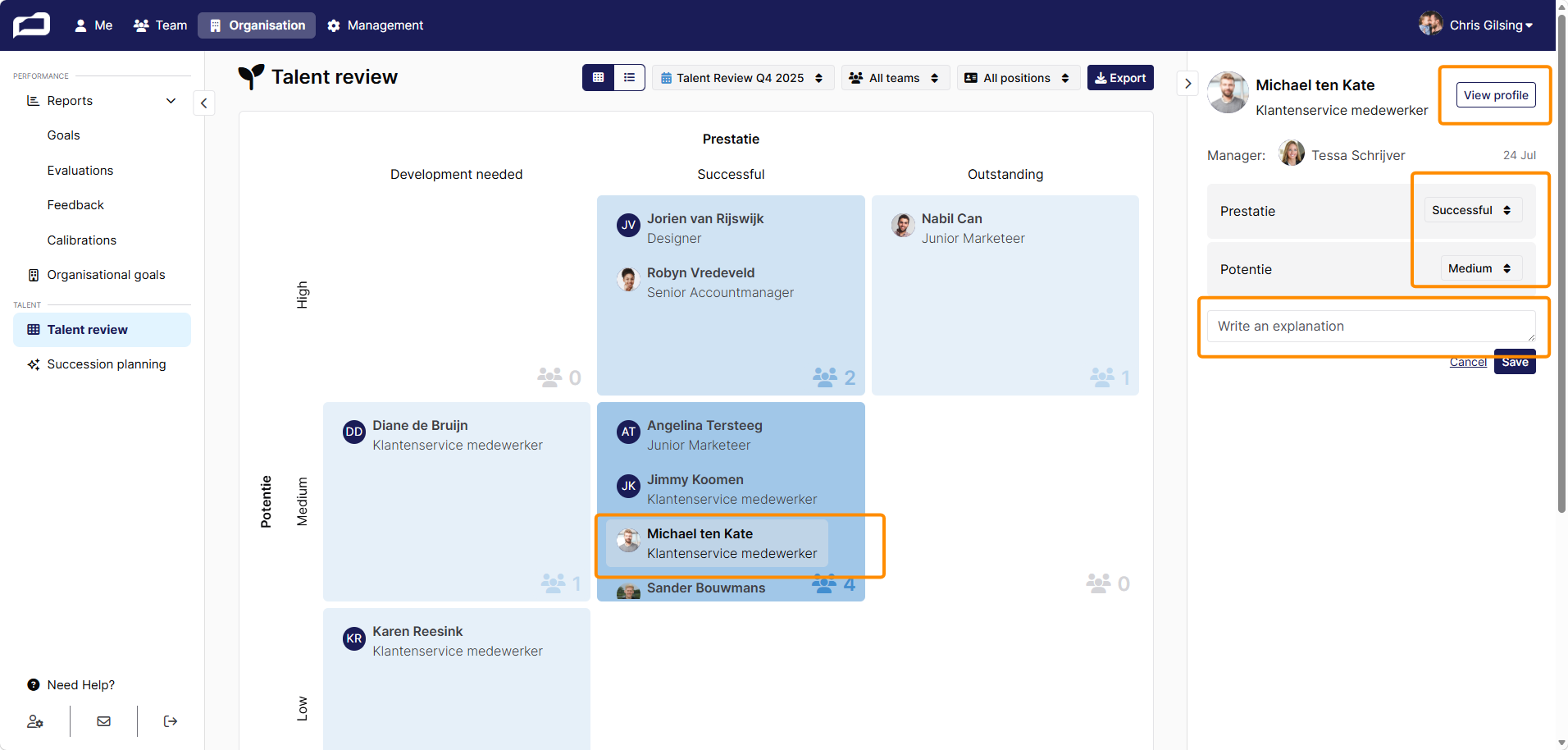Open the Team menu
This screenshot has width=1568, height=750.
[x=161, y=25]
